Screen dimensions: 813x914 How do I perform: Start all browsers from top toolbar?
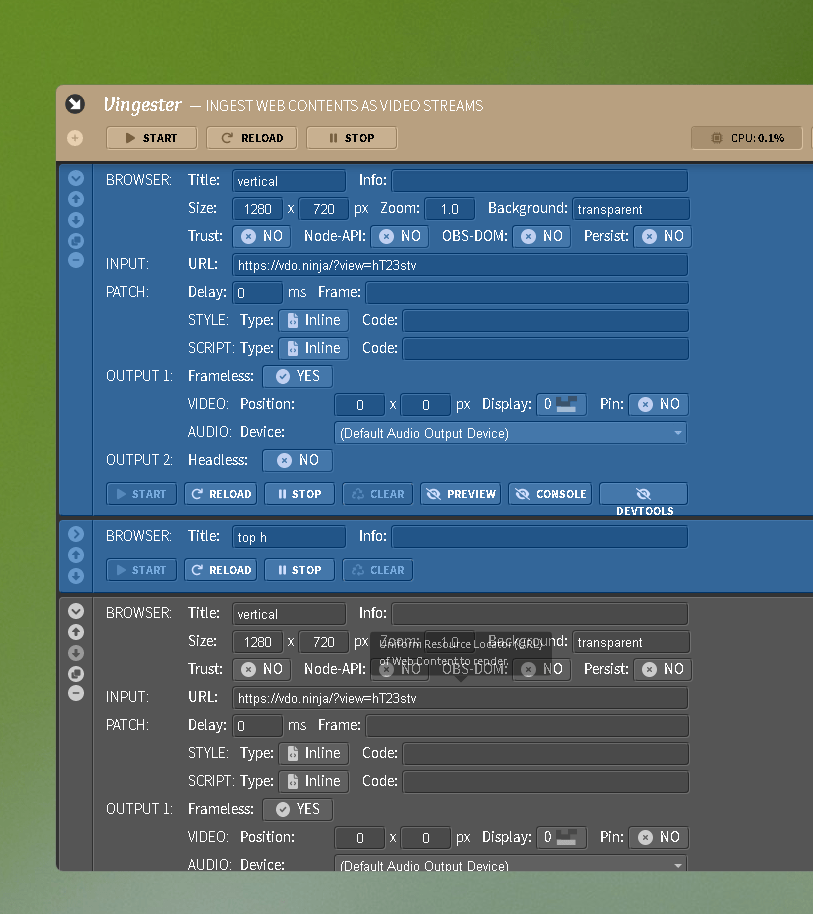click(152, 138)
